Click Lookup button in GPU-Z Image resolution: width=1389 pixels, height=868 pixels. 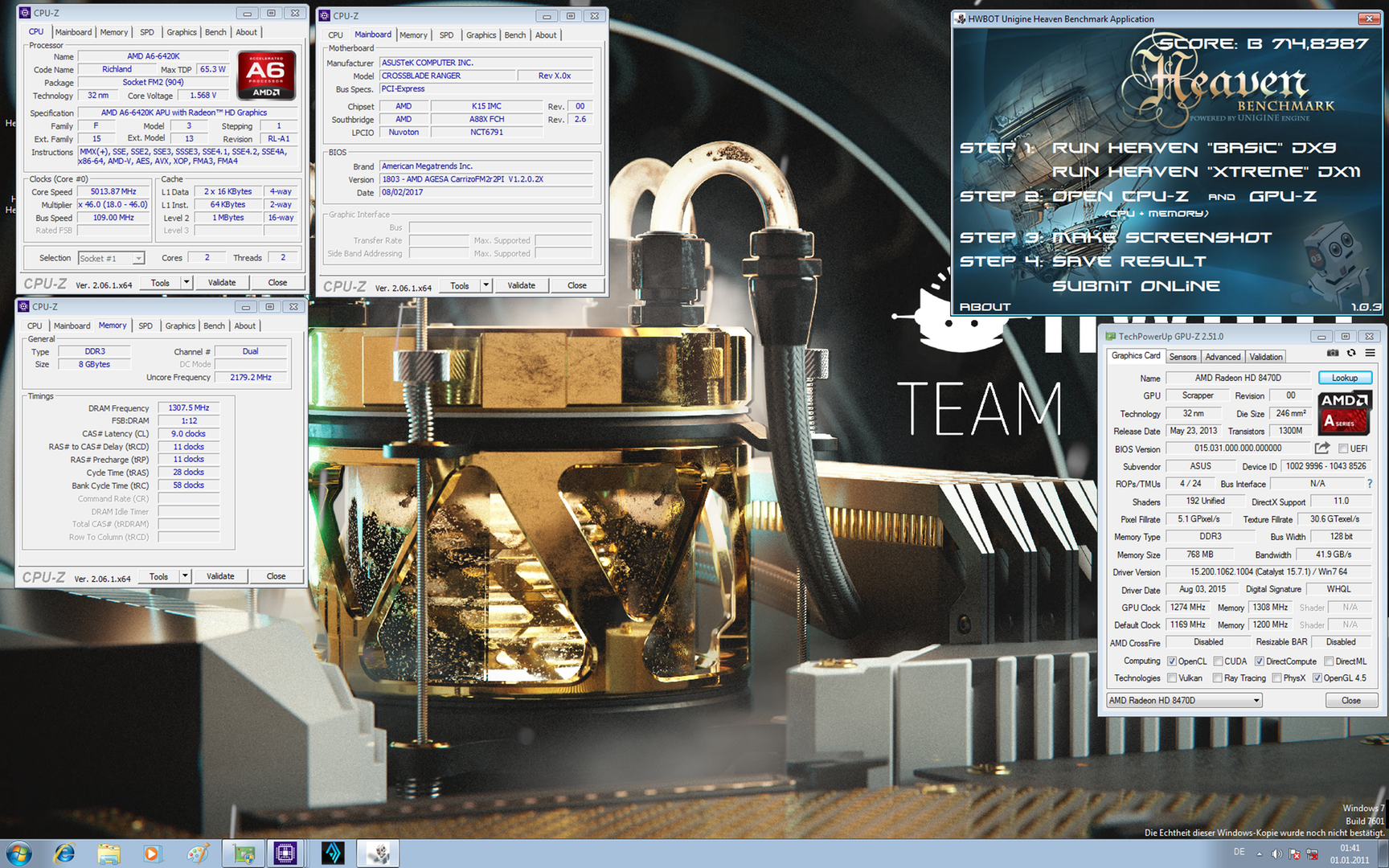point(1345,378)
